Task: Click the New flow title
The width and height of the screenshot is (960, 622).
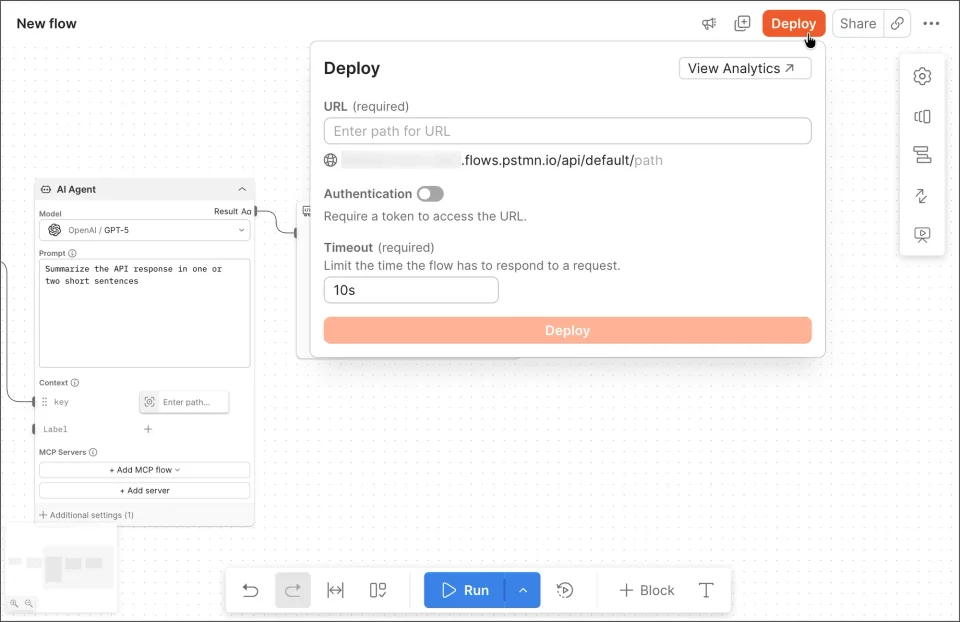Action: tap(47, 24)
